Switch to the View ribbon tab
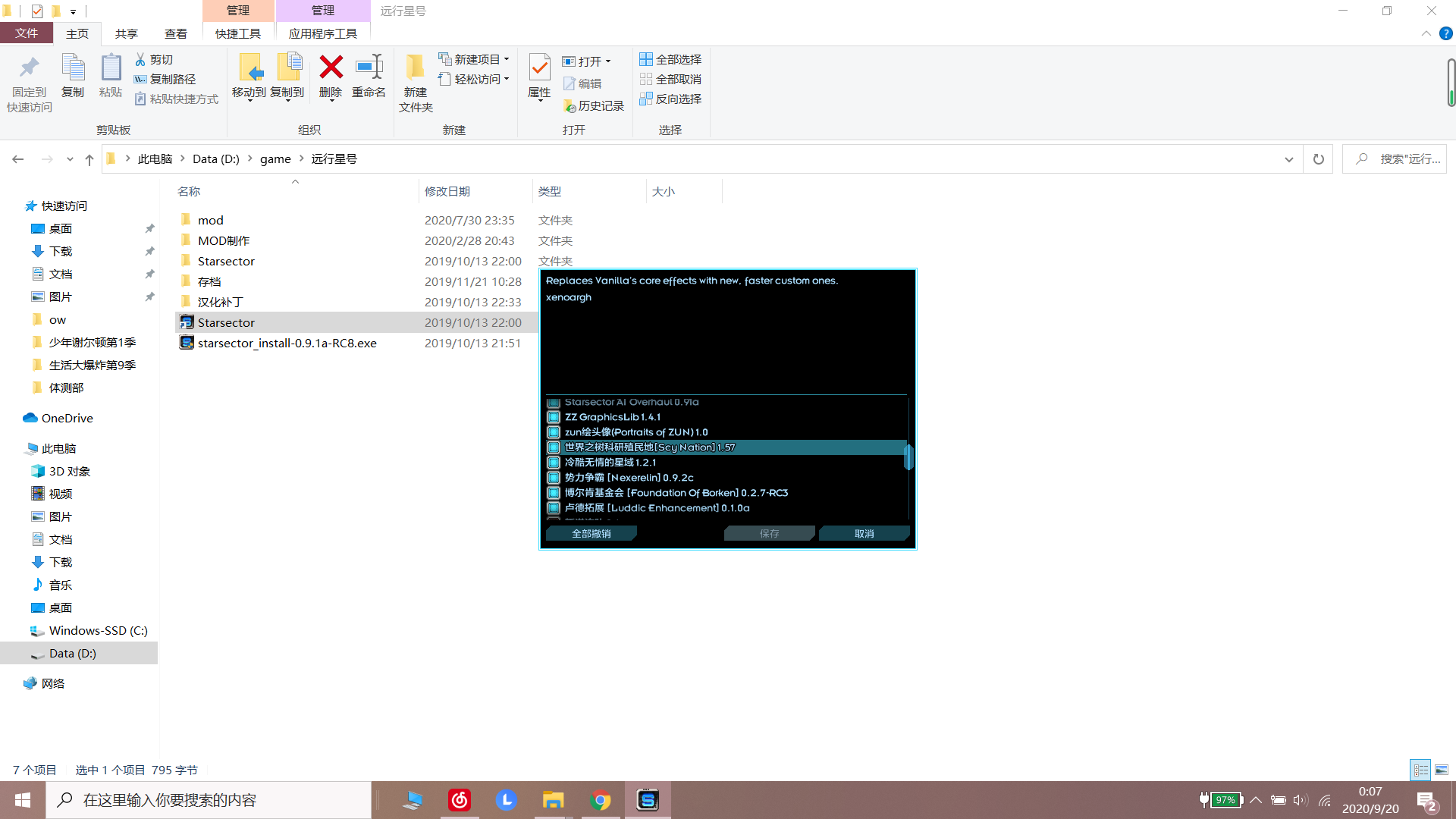This screenshot has height=819, width=1456. pyautogui.click(x=175, y=33)
